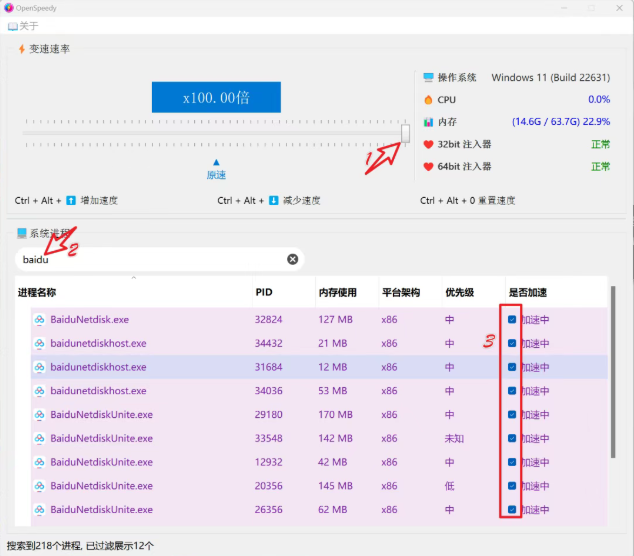The height and width of the screenshot is (556, 634).
Task: Click 64bit 注入器 status 正常
Action: (x=600, y=167)
